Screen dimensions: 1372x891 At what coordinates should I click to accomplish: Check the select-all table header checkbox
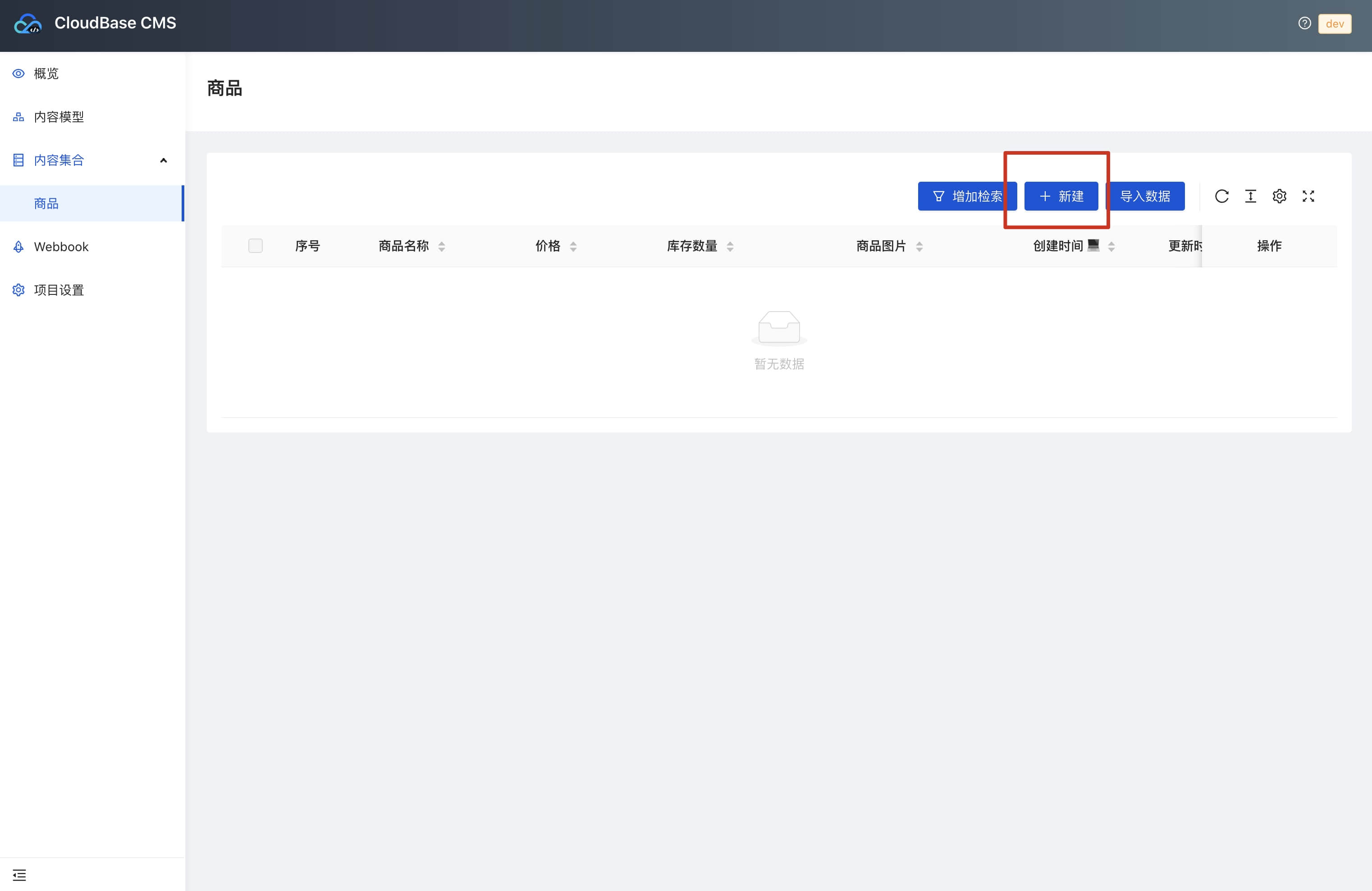(256, 246)
